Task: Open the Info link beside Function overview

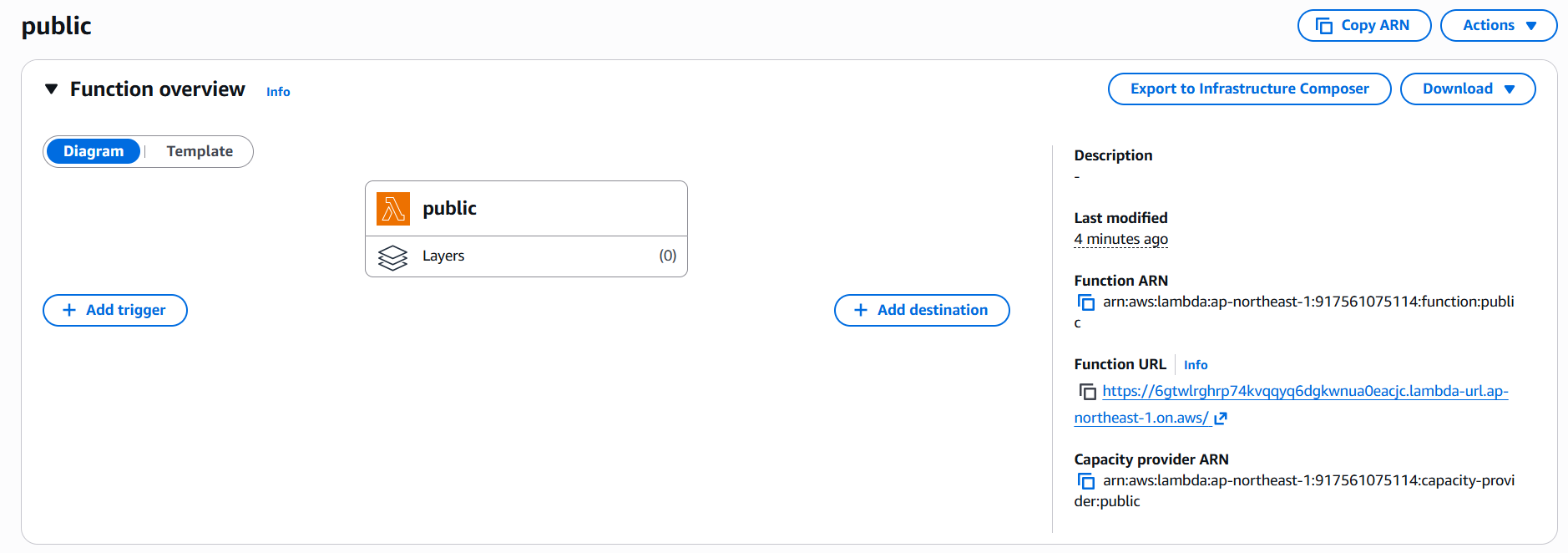Action: click(x=278, y=92)
